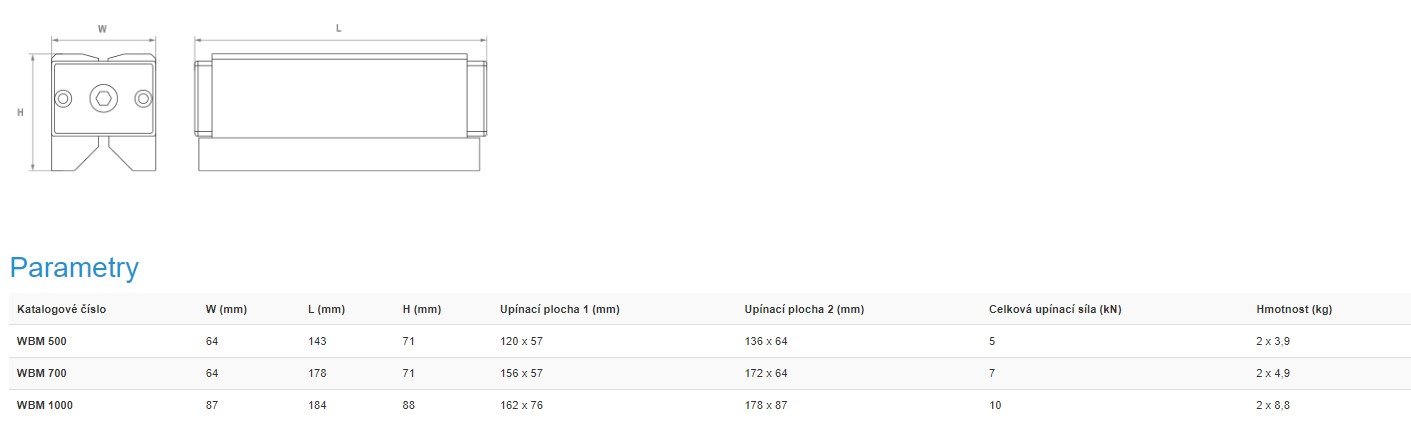The width and height of the screenshot is (1411, 421).
Task: Click the Celková upínací síla (kN) header
Action: point(1055,310)
